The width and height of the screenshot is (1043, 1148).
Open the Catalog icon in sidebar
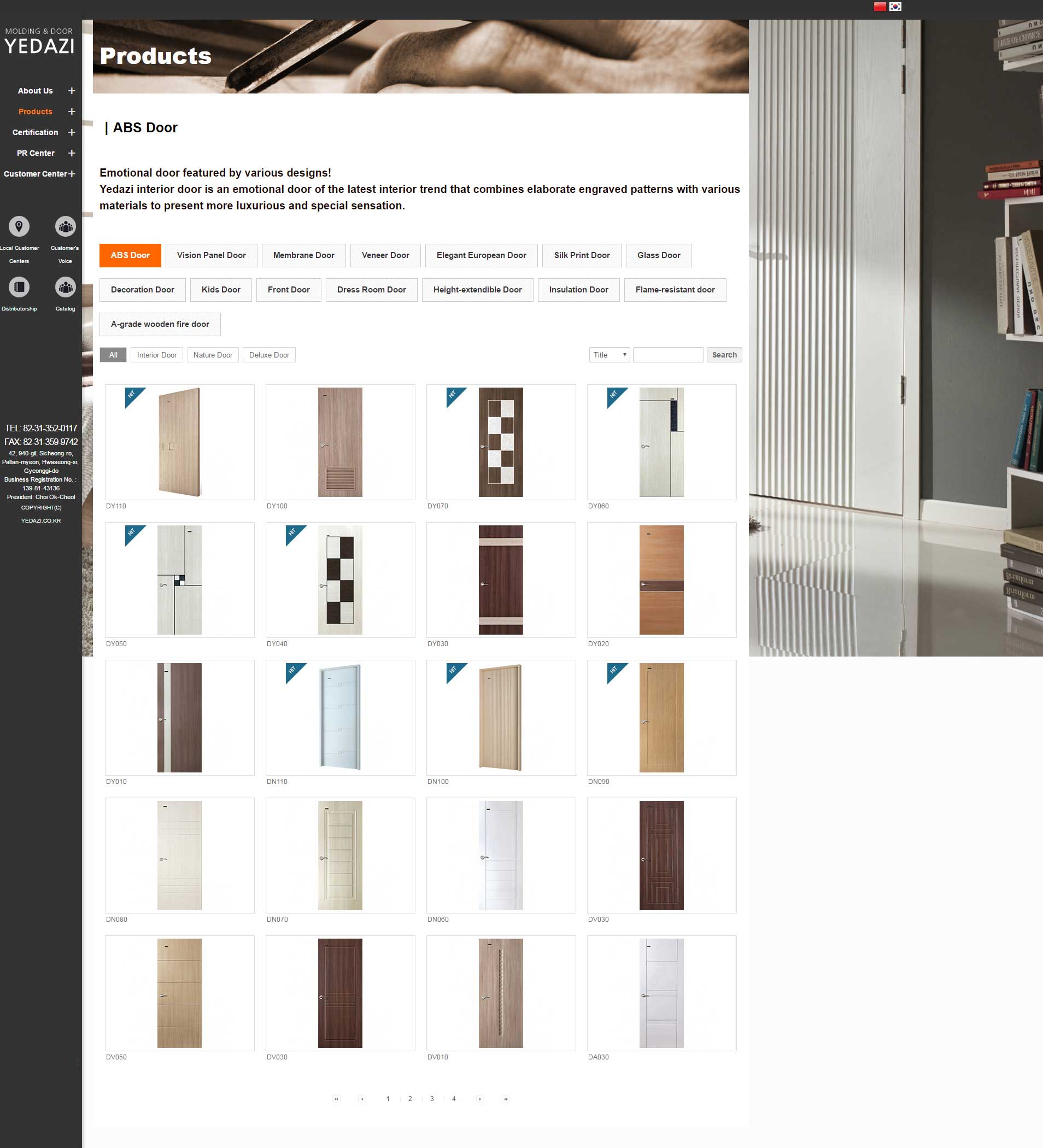coord(66,287)
